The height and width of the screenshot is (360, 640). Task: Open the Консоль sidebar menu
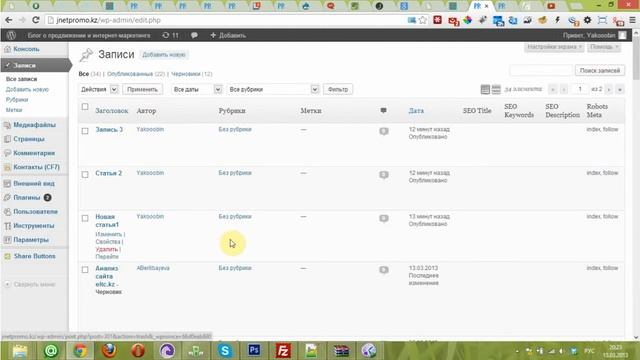[x=27, y=49]
